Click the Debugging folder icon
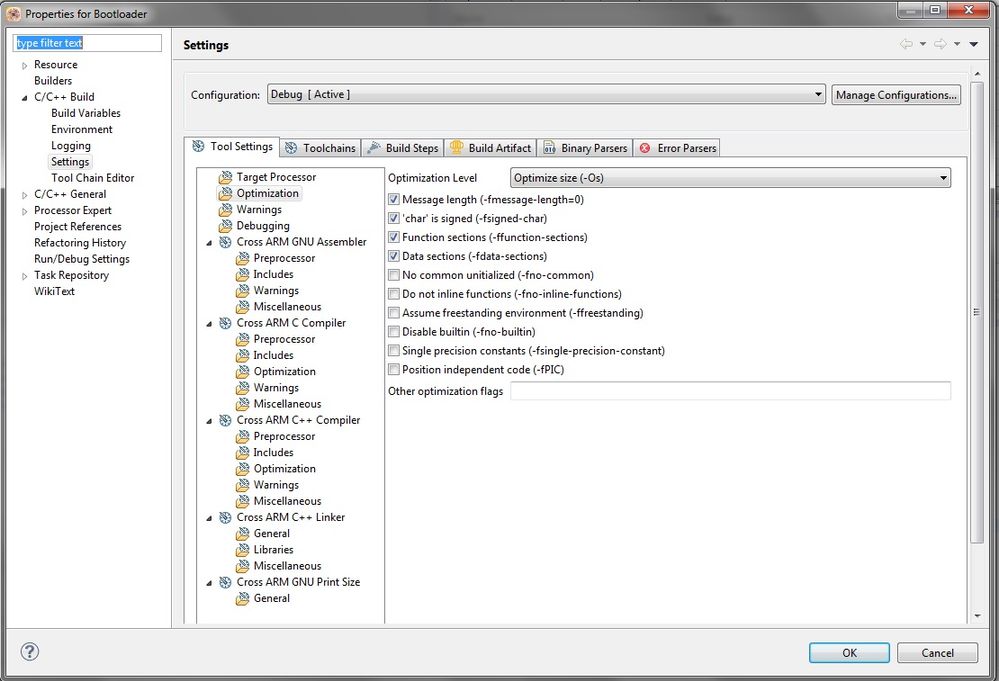This screenshot has height=681, width=999. (x=225, y=226)
